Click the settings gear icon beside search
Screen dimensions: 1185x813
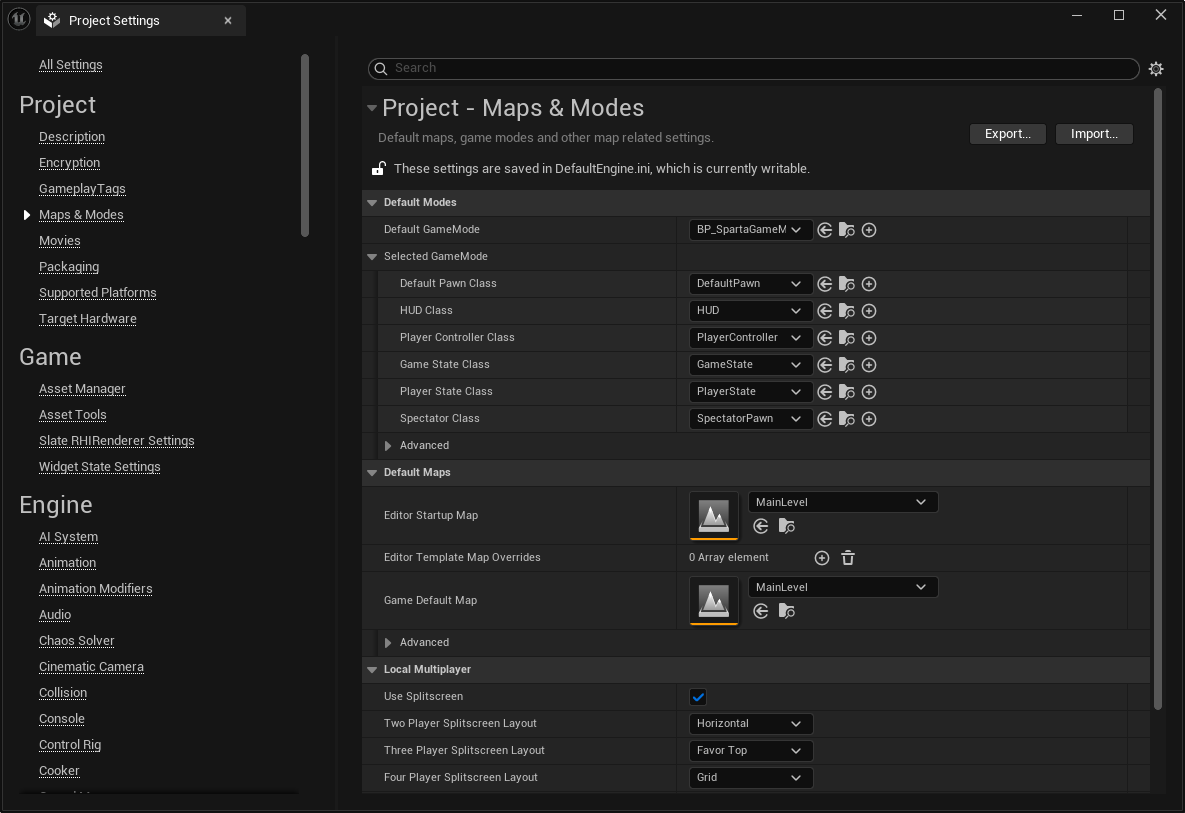point(1156,69)
